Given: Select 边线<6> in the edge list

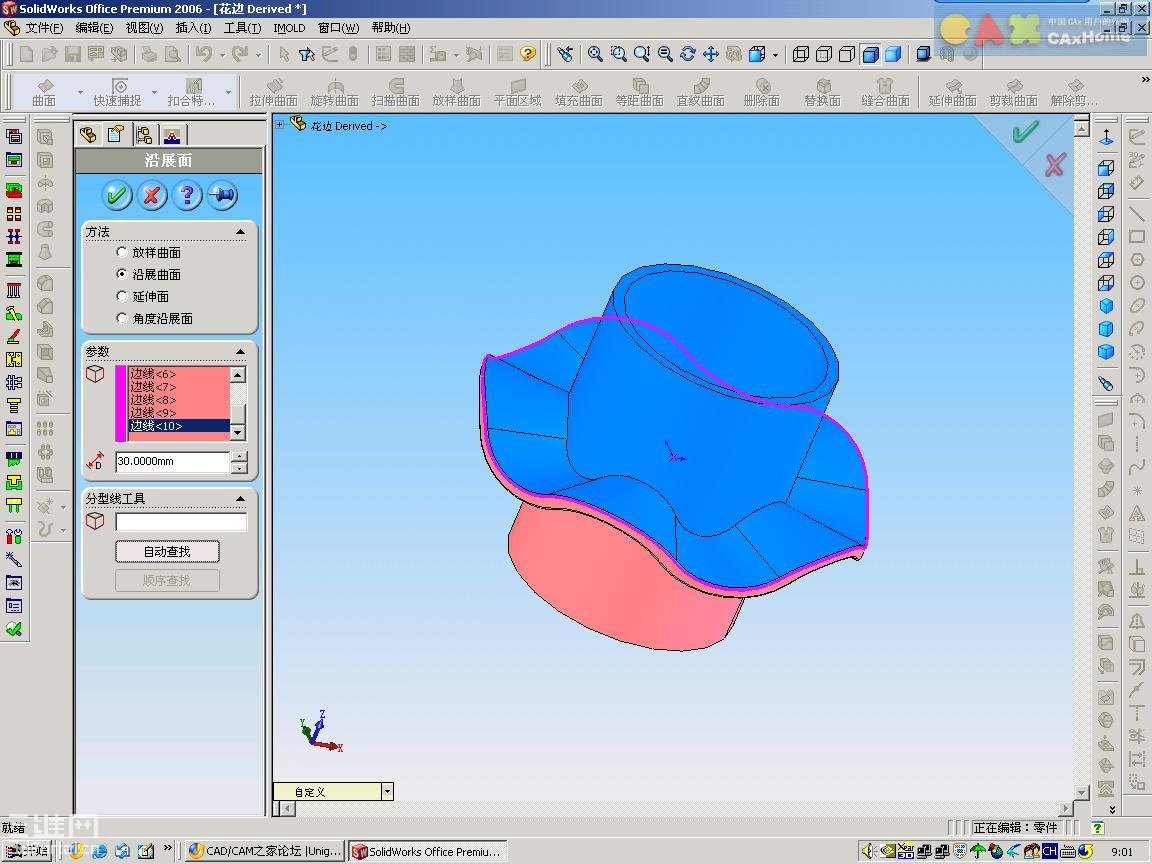Looking at the screenshot, I should pyautogui.click(x=179, y=374).
